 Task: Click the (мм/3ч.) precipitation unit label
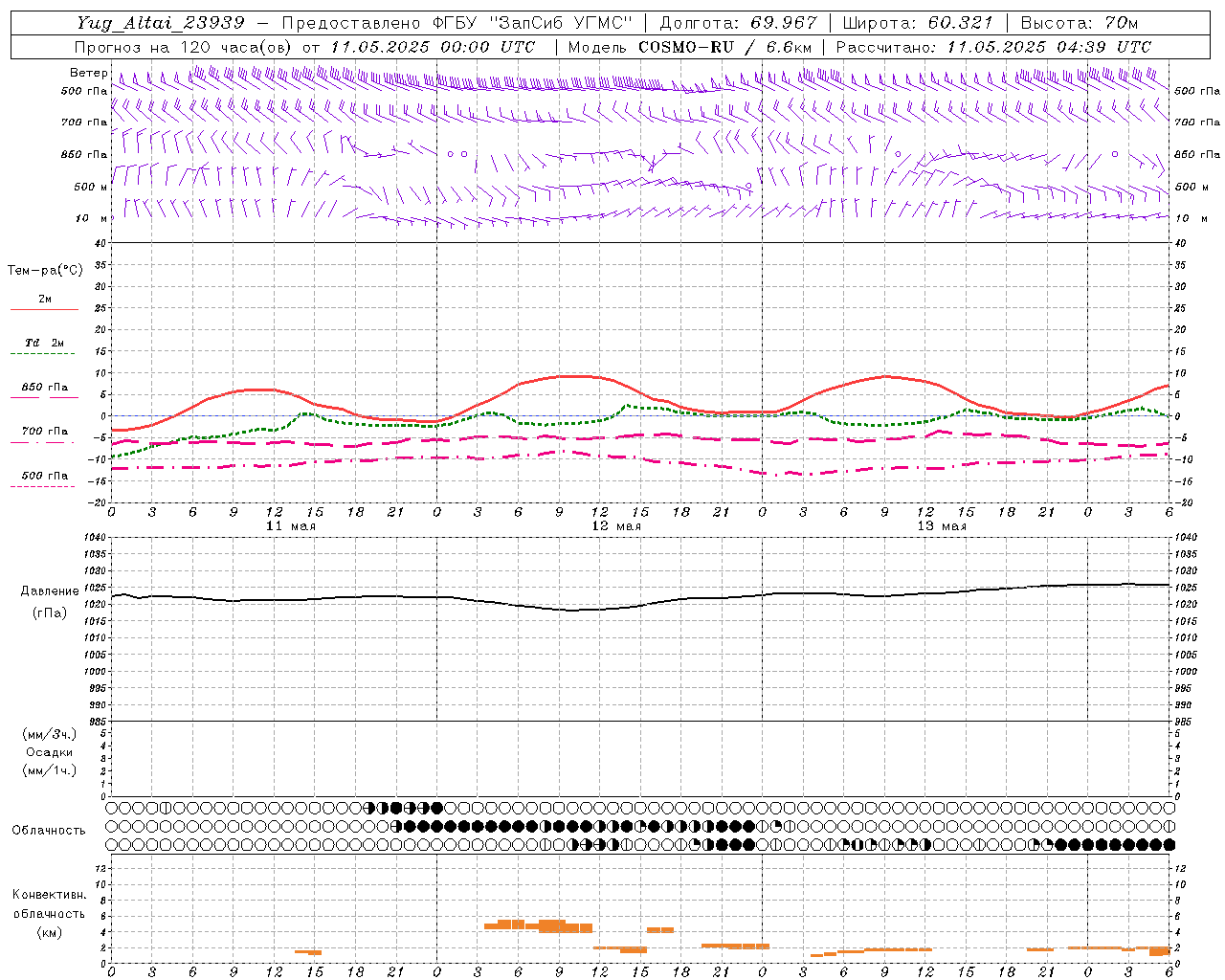point(50,734)
